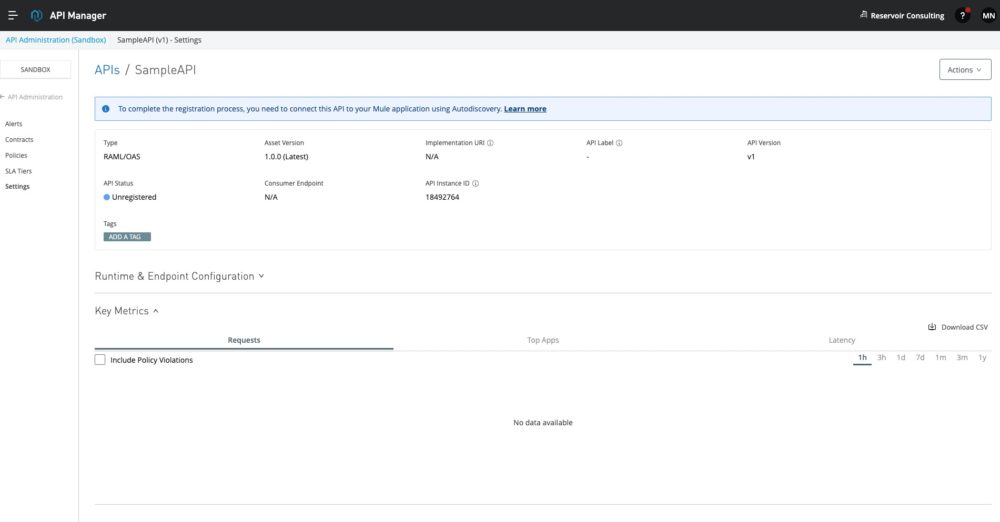
Task: Click the SampleAPI (v1) - Settings breadcrumb text
Action: 159,40
